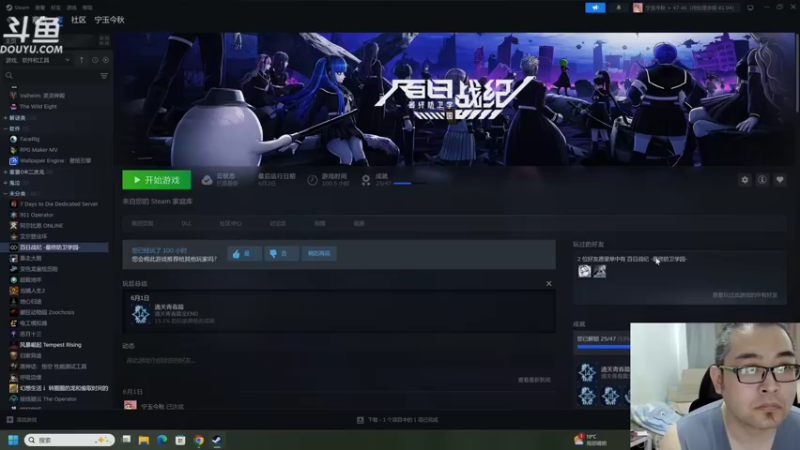The width and height of the screenshot is (800, 450).
Task: Select 911 Operator in library list
Action: [36, 215]
